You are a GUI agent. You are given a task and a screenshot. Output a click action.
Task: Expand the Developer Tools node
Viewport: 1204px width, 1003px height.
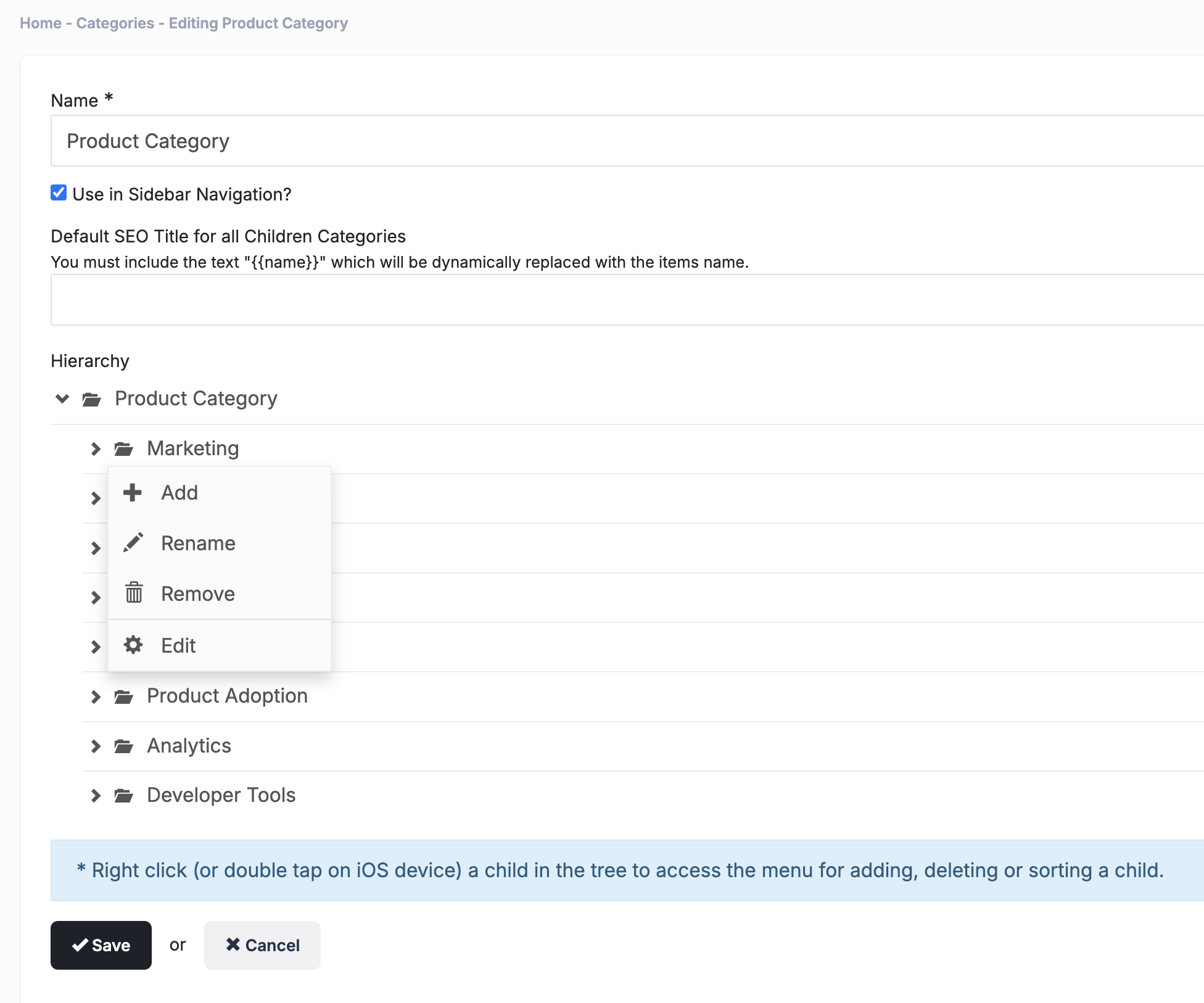pos(96,796)
